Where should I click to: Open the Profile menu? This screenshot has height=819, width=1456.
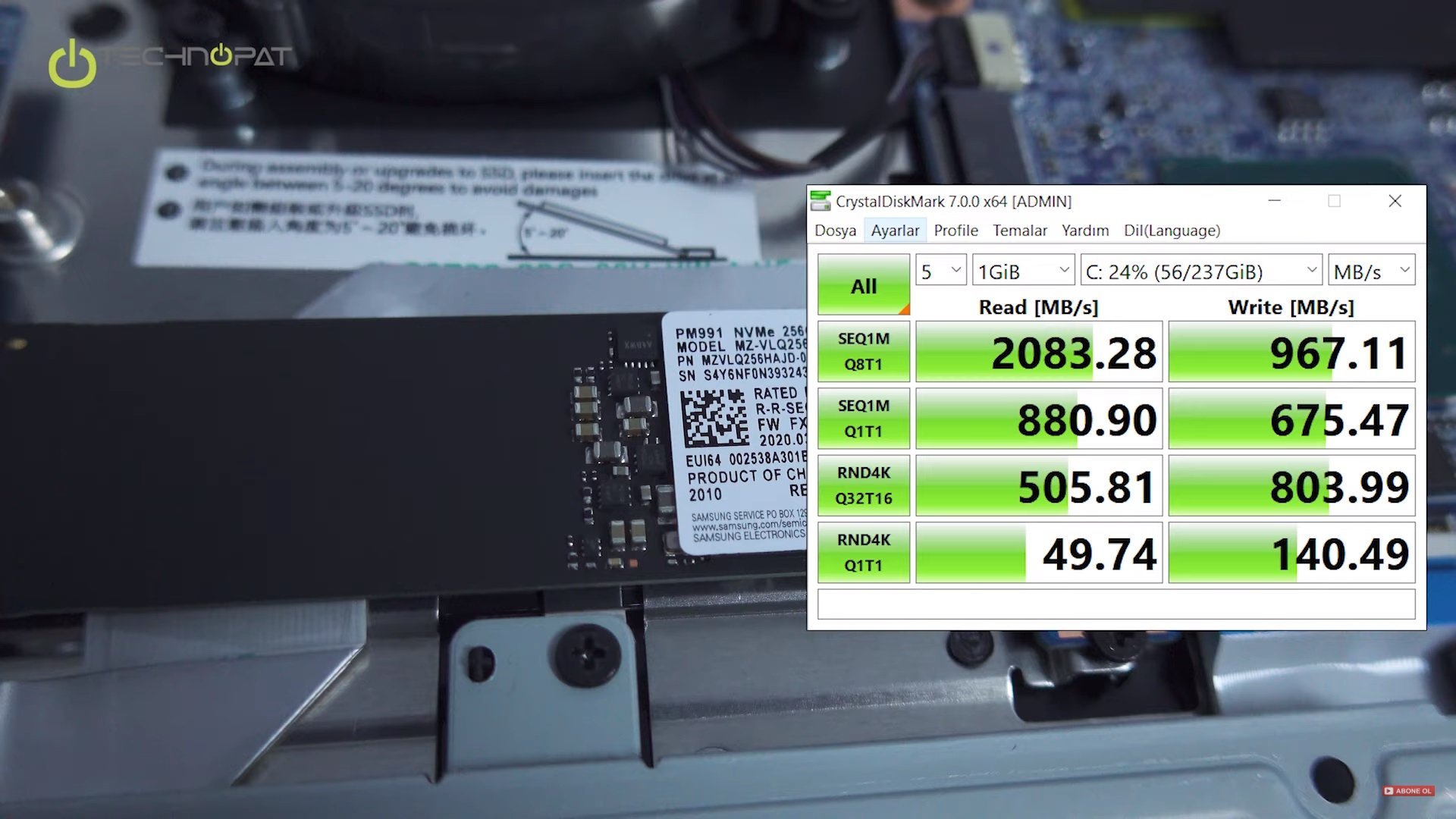(955, 231)
